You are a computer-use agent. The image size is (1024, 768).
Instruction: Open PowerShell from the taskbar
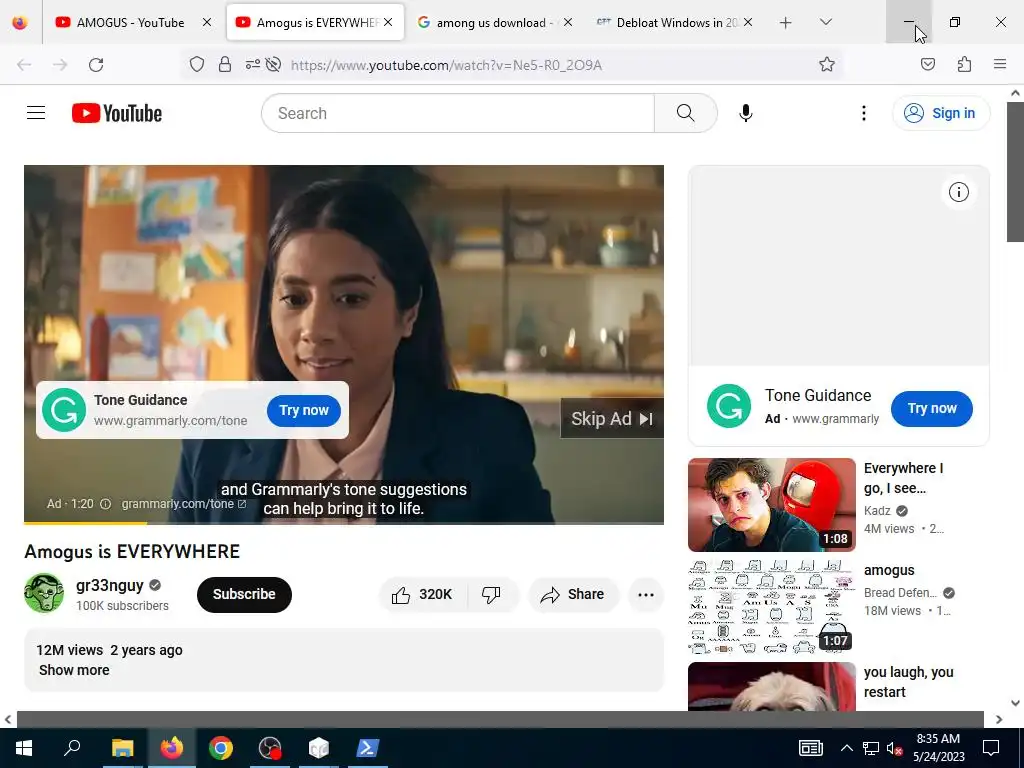click(367, 748)
